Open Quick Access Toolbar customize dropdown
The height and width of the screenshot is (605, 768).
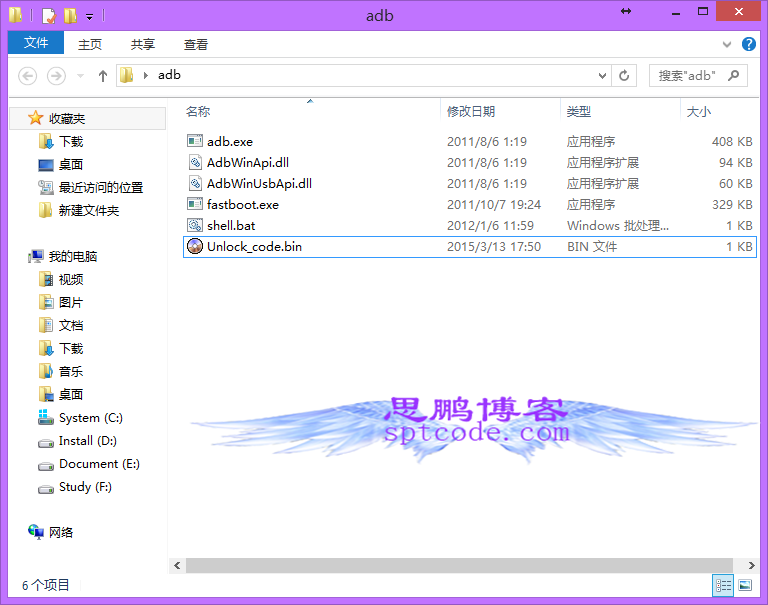pos(90,16)
